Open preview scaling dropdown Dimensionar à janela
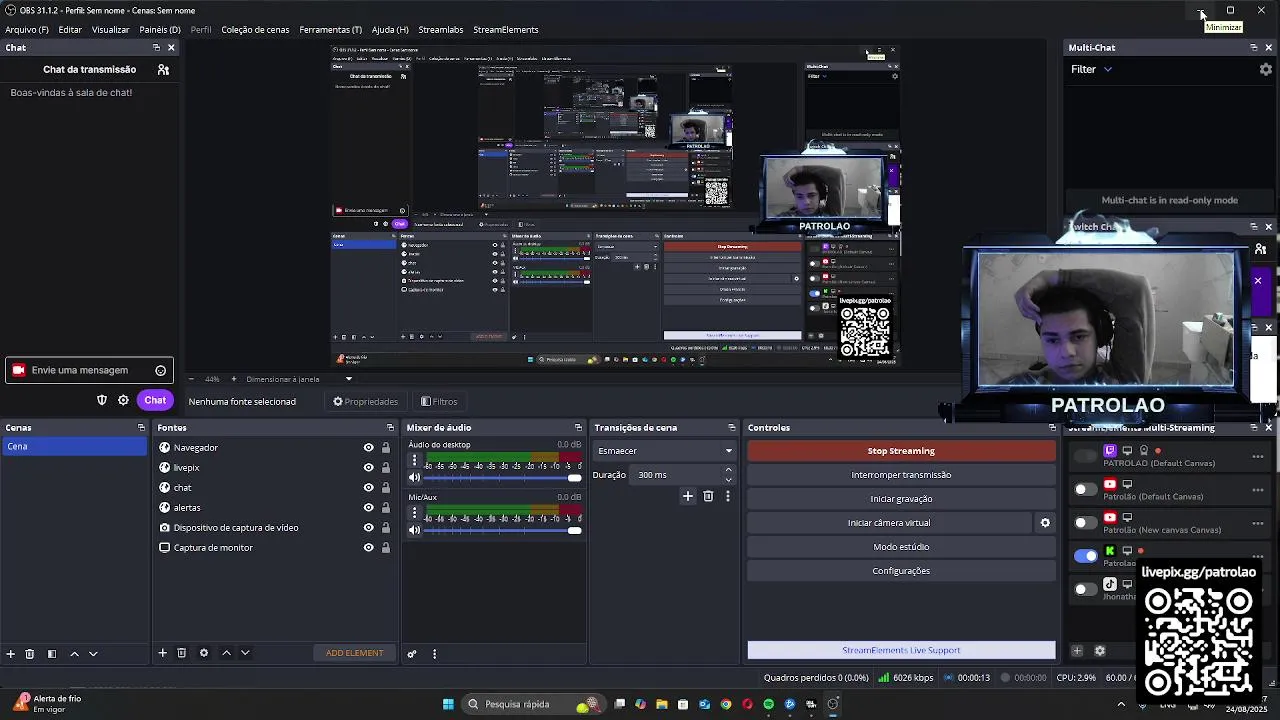1280x720 pixels. [299, 379]
